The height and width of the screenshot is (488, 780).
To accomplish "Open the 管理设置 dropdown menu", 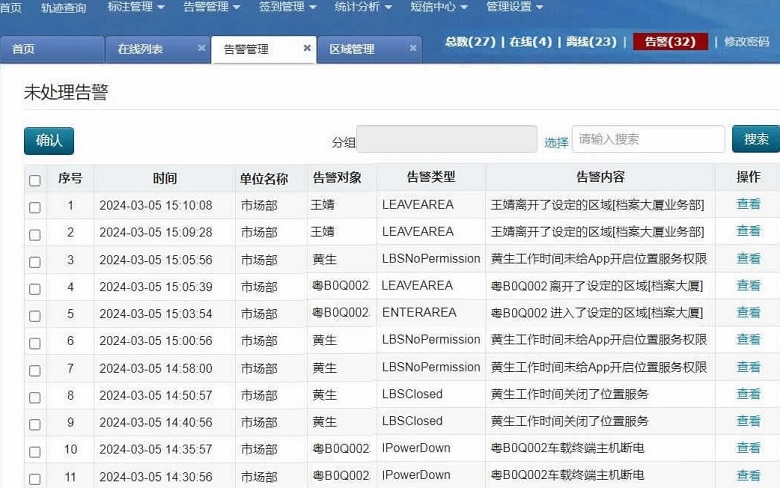I will (x=514, y=7).
